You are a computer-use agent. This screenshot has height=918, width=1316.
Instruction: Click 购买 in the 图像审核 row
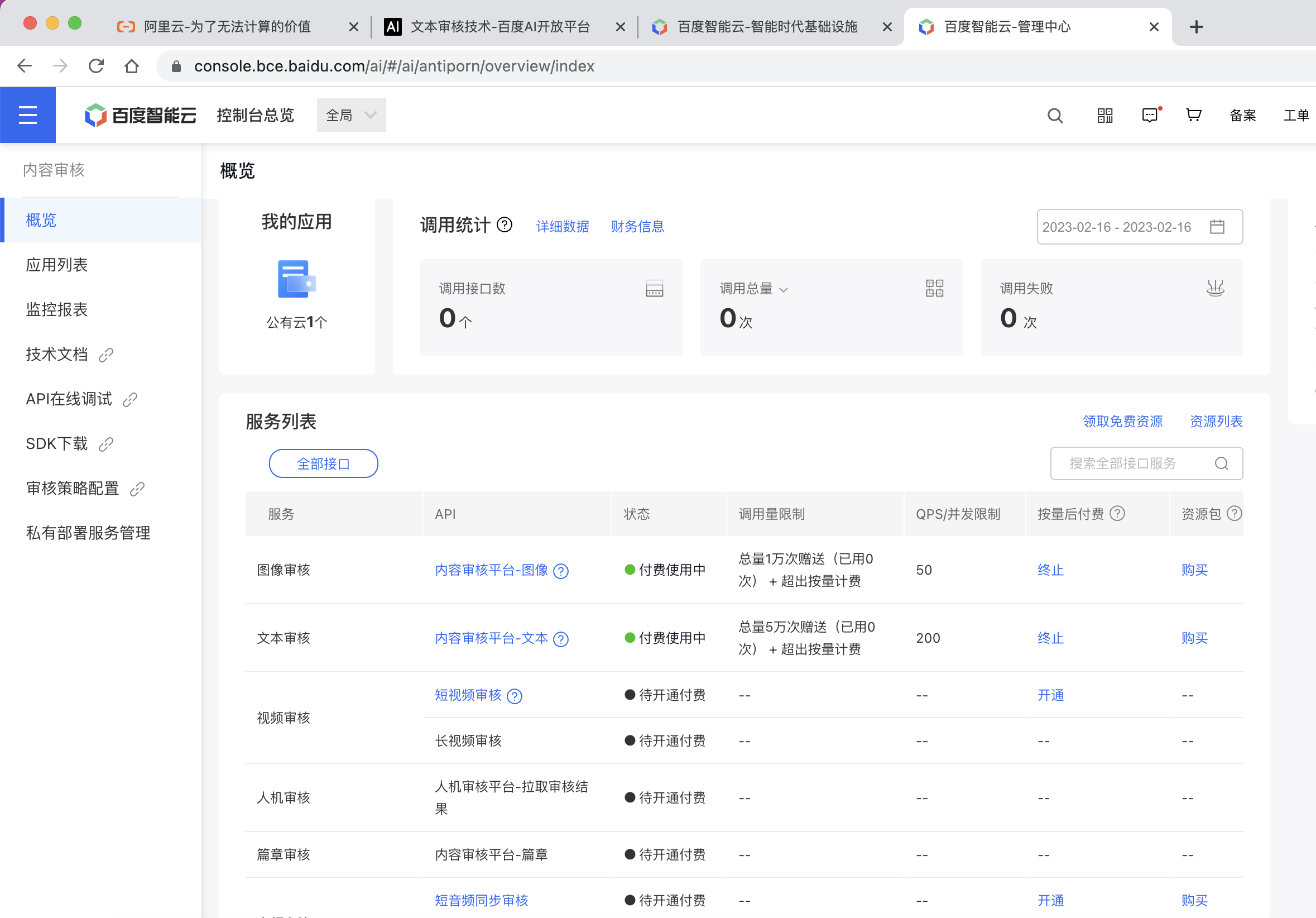[x=1194, y=571]
